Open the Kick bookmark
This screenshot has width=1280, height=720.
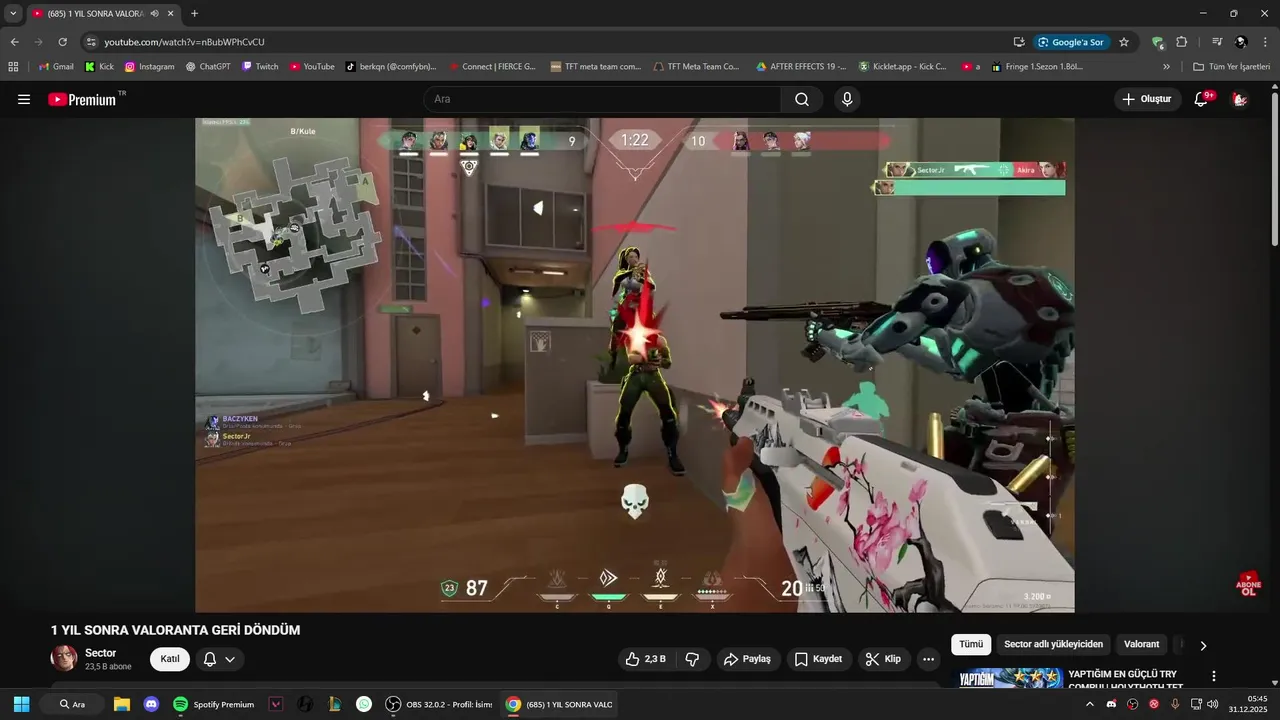click(99, 66)
